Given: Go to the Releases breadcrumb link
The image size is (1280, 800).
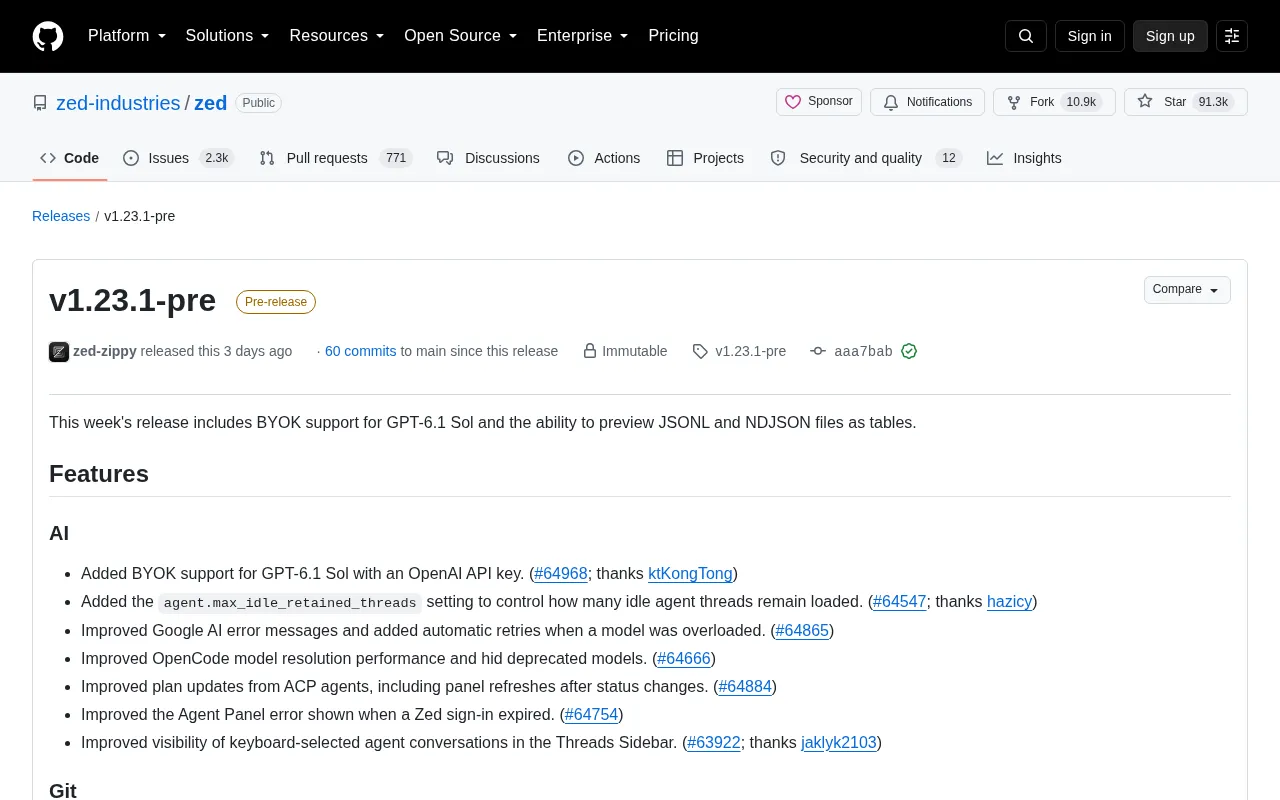Looking at the screenshot, I should [61, 216].
